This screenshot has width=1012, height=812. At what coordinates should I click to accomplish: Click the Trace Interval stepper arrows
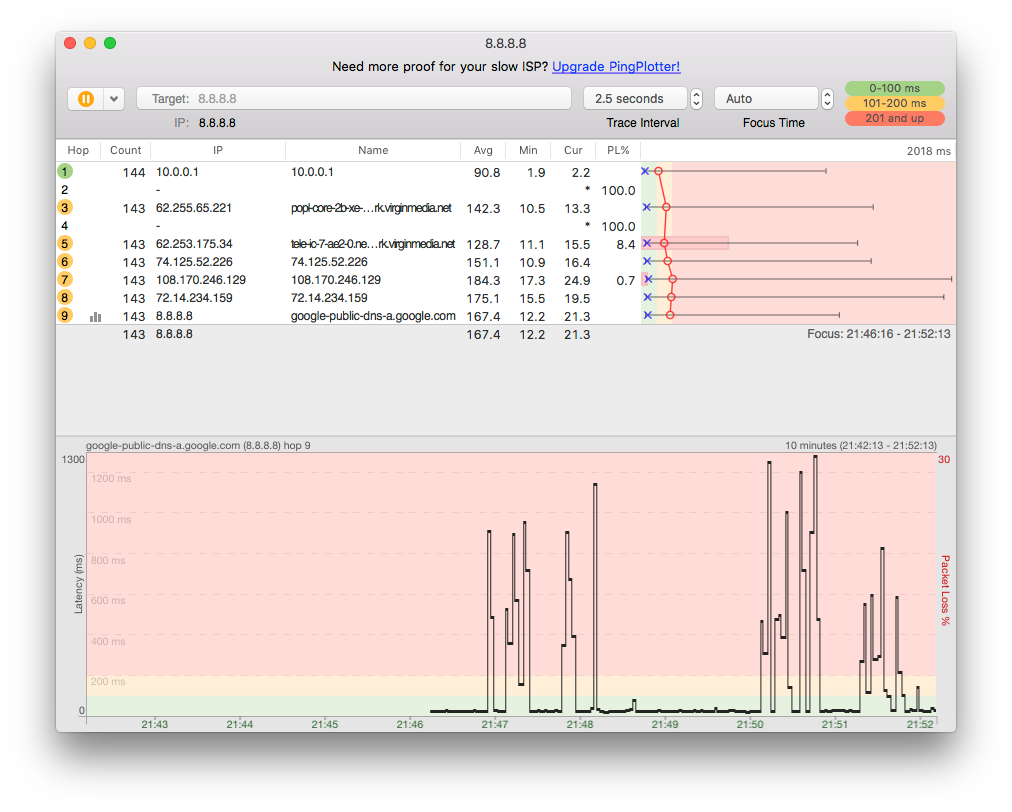click(x=696, y=99)
